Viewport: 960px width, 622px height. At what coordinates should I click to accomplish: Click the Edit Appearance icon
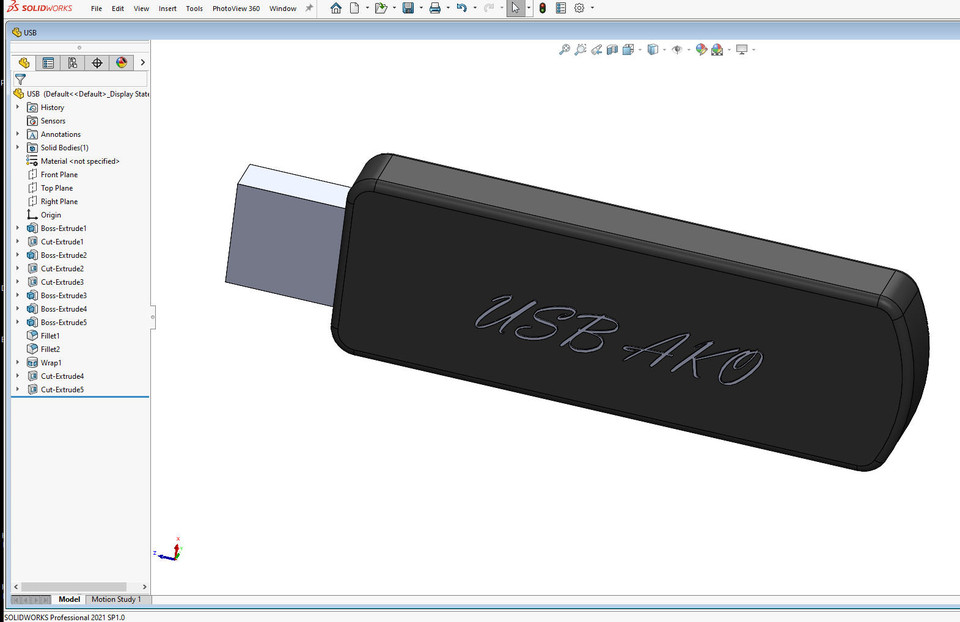(701, 48)
